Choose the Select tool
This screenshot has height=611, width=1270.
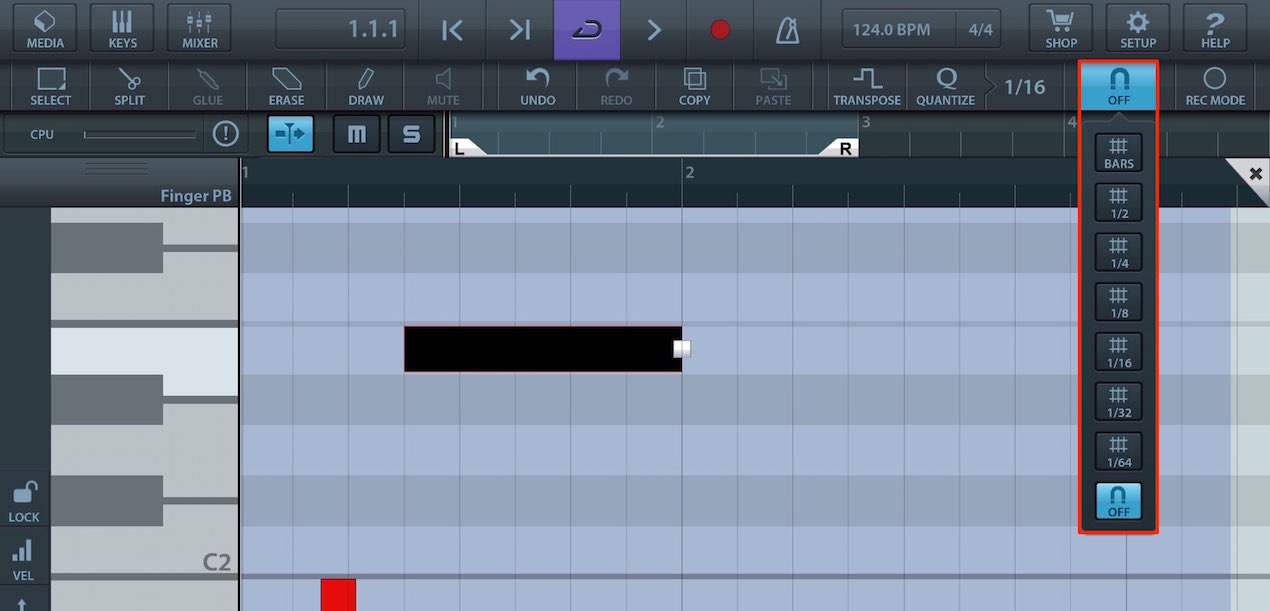(50, 86)
